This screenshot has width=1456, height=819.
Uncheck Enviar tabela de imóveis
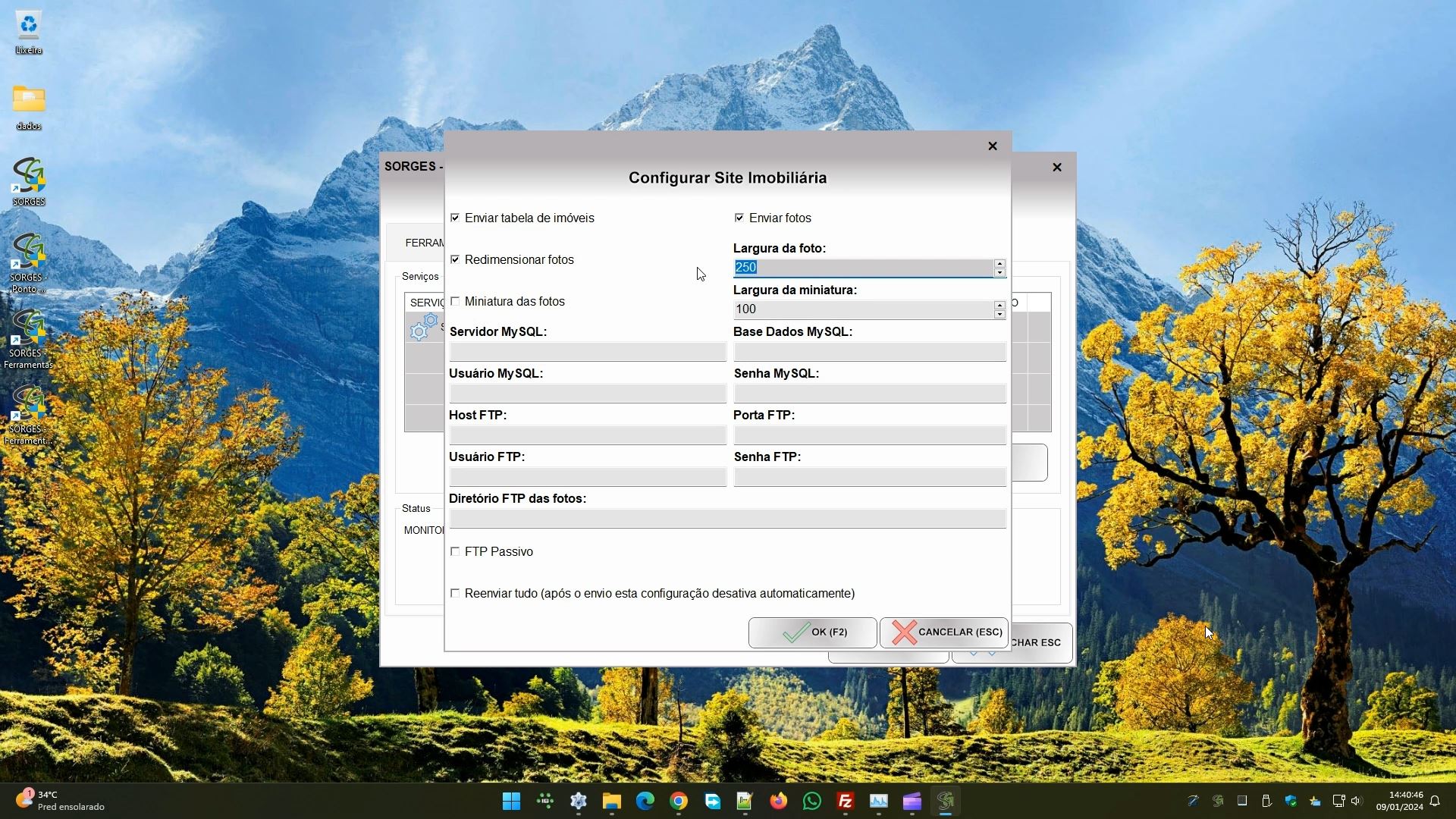455,218
